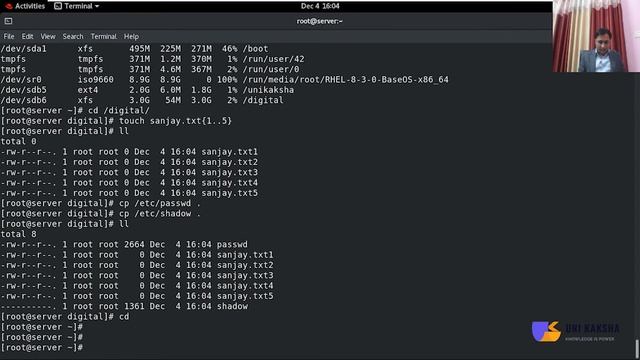Click sanjay.txt2 in the second listing
This screenshot has height=360, width=640.
pos(245,265)
